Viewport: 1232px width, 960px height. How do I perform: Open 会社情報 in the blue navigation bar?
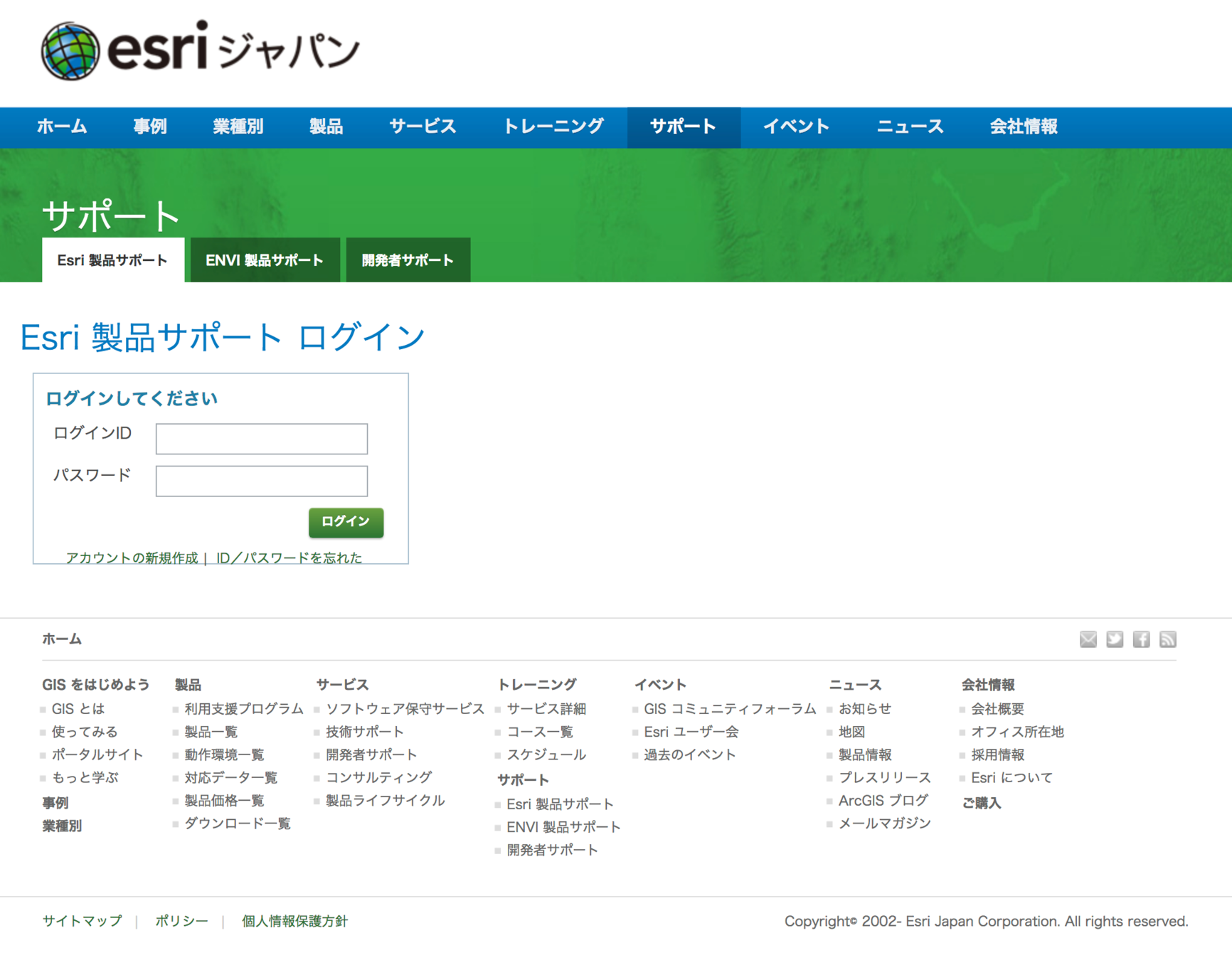(x=1024, y=127)
